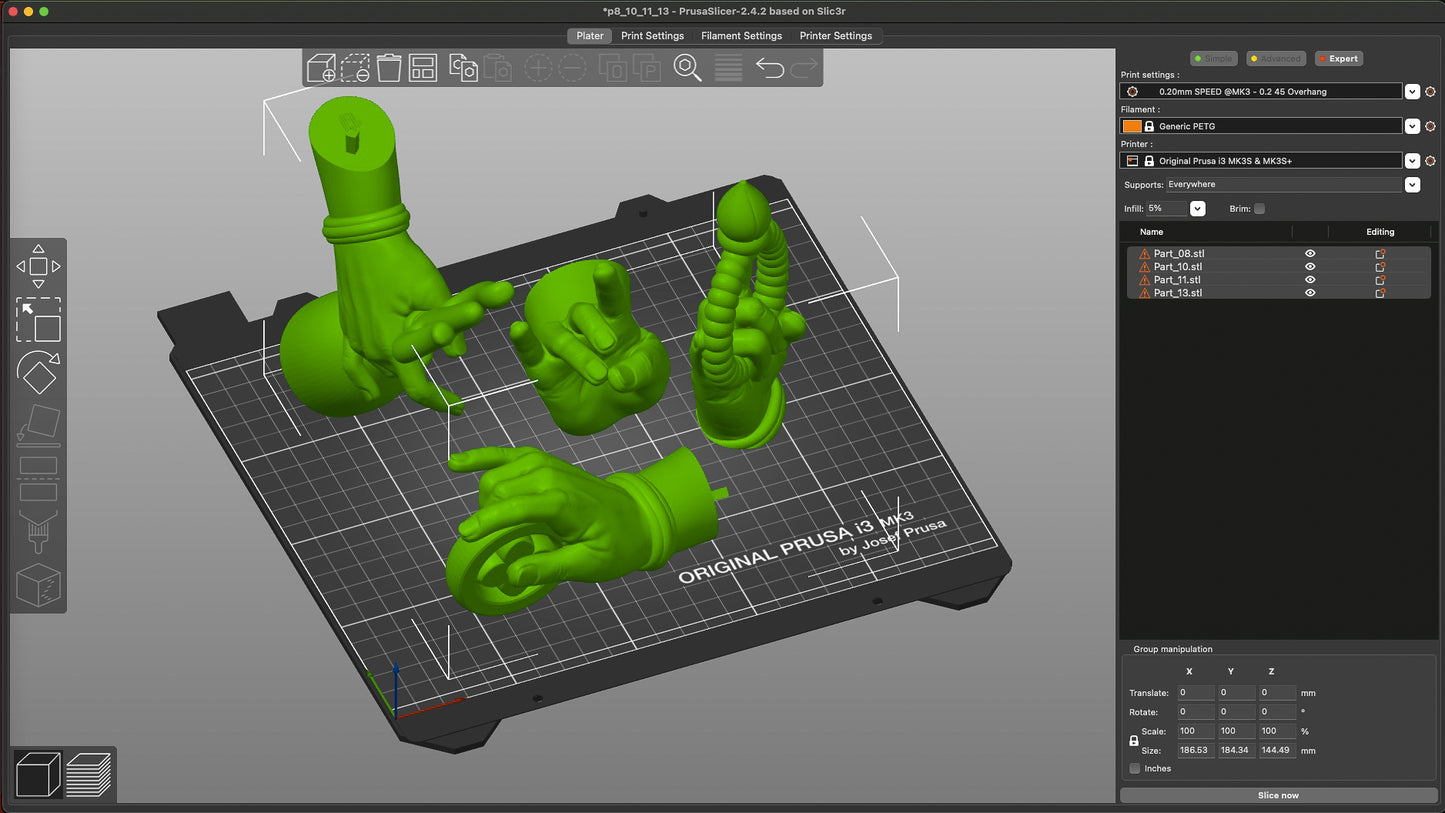Click the Slice now button
The height and width of the screenshot is (813, 1445).
click(x=1277, y=795)
